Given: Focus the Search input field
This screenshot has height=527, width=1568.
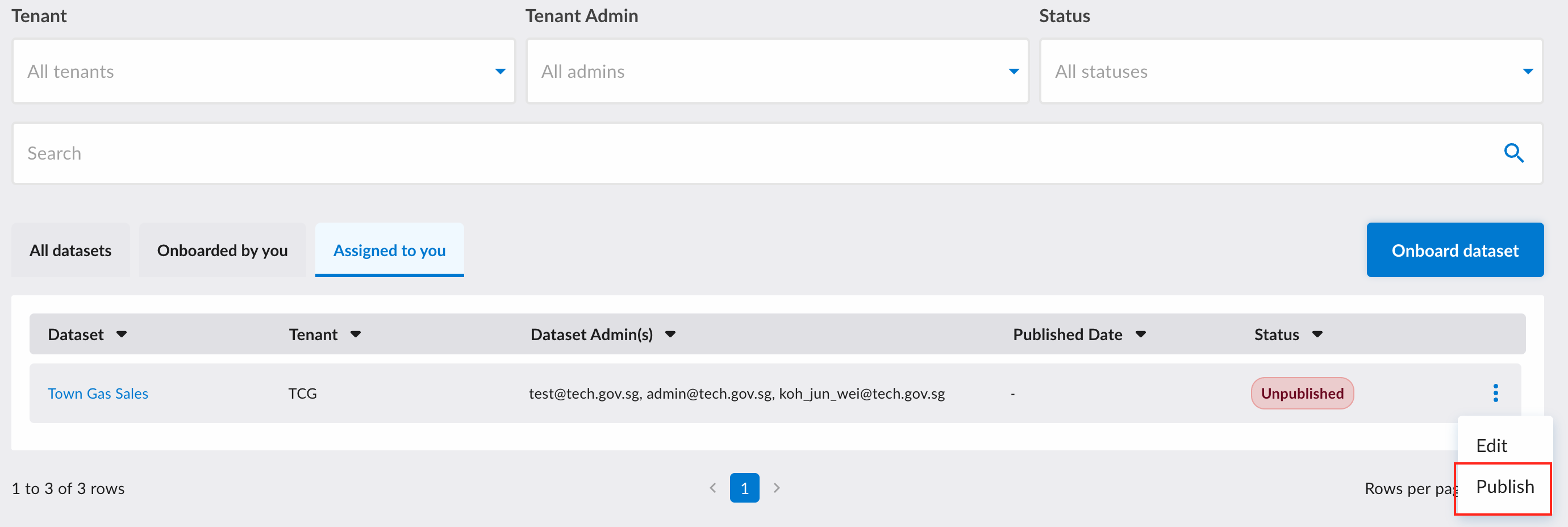Looking at the screenshot, I should coord(777,153).
